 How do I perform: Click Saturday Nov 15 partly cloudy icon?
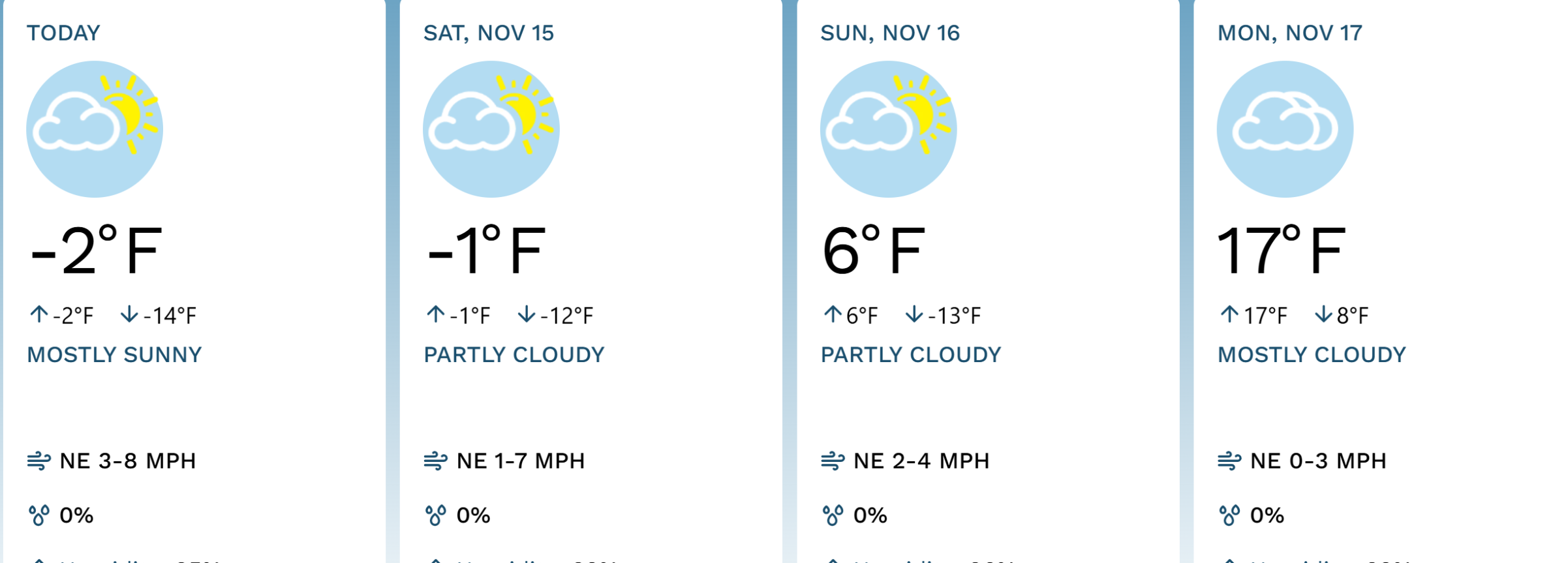point(491,129)
